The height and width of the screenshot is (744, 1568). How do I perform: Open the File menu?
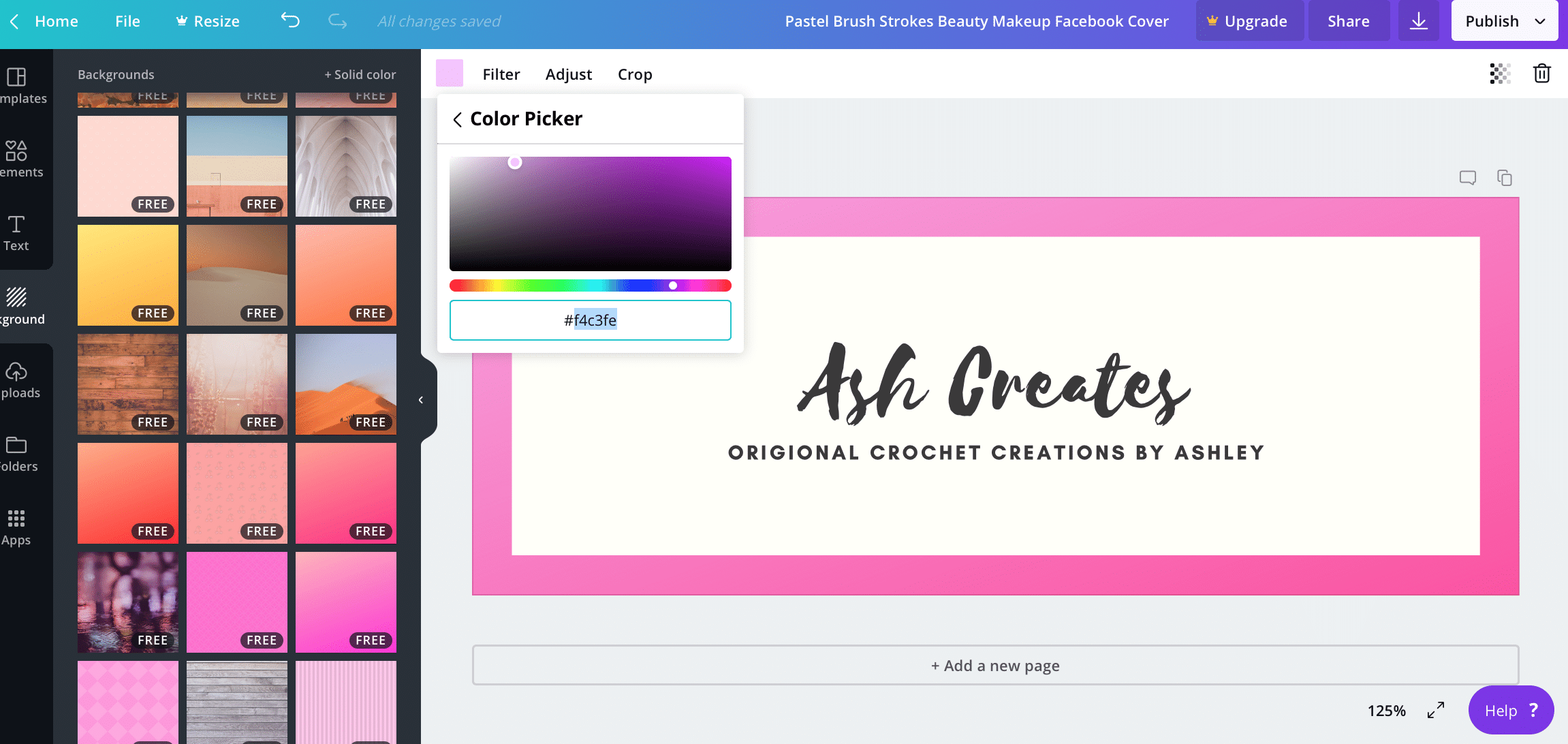pyautogui.click(x=127, y=21)
